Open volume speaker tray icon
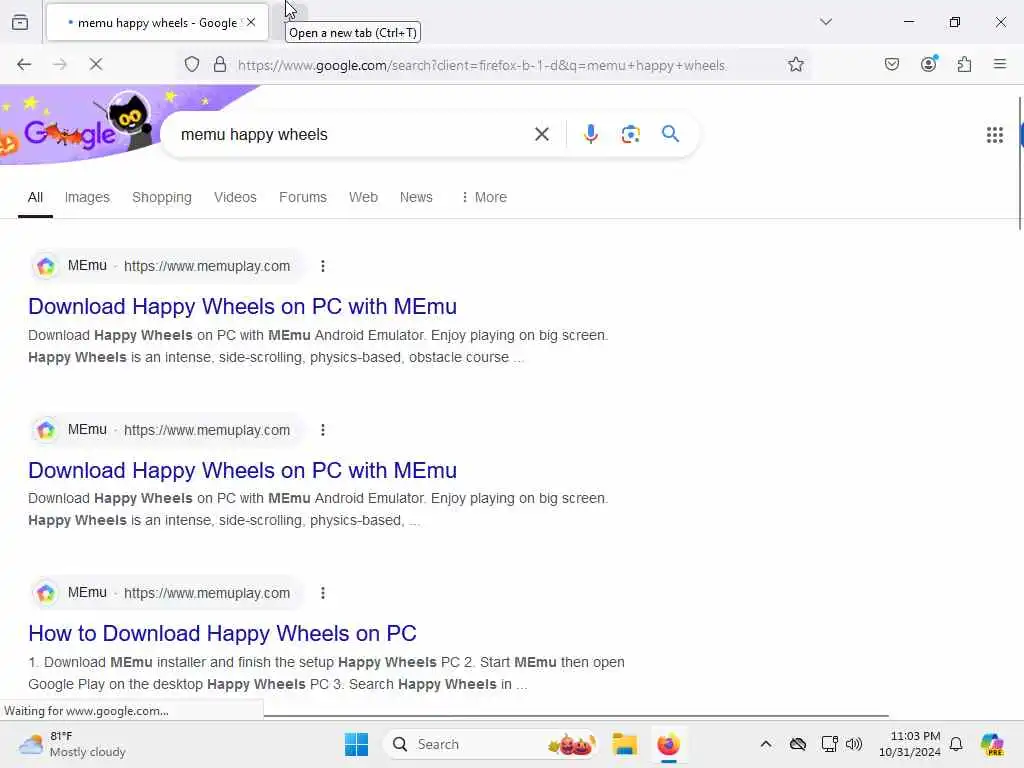 pos(854,744)
